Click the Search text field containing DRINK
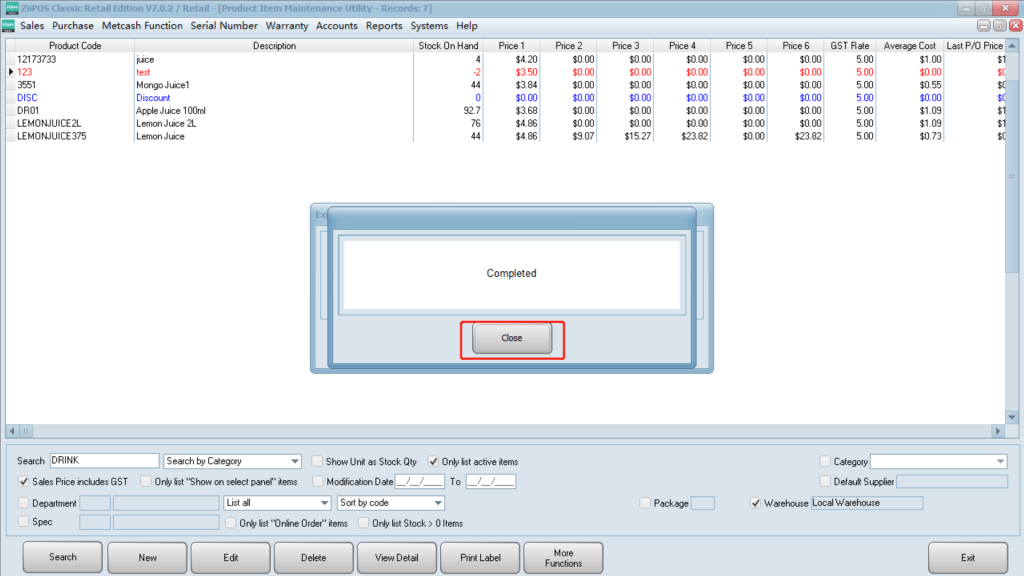Screen dimensions: 1024x576 click(104, 461)
